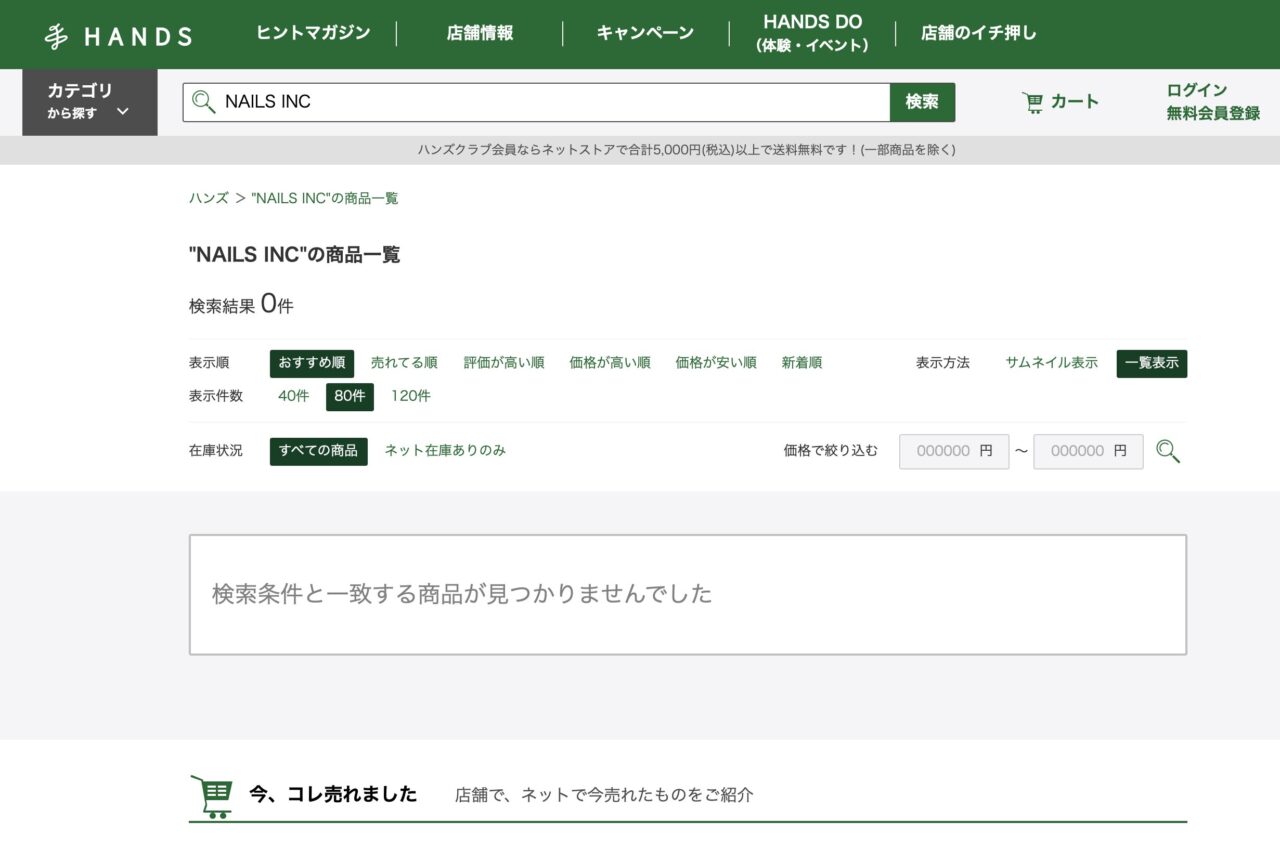This screenshot has width=1280, height=862.
Task: Open ヒントマガジン menu
Action: tap(313, 33)
